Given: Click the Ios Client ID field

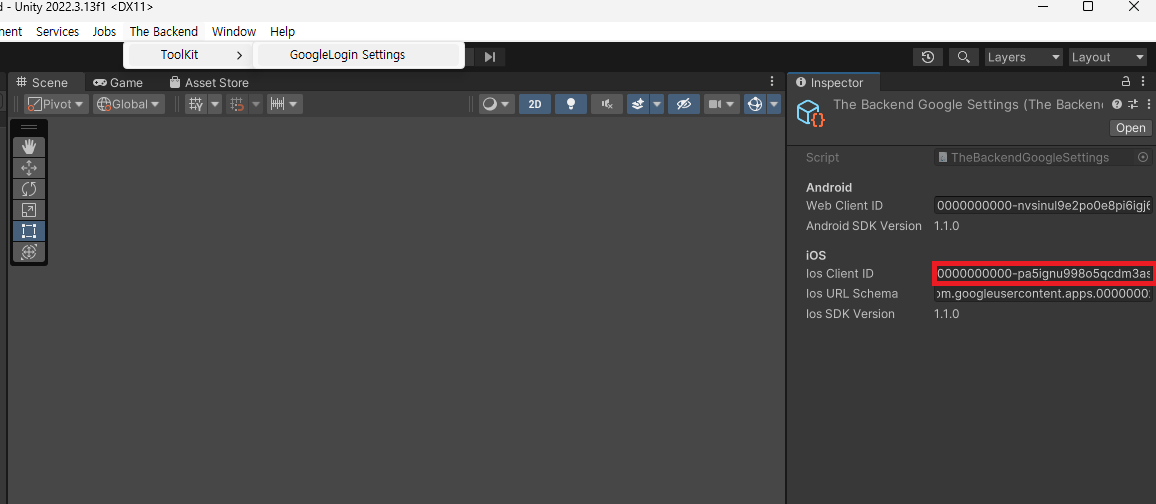Looking at the screenshot, I should pos(1042,273).
